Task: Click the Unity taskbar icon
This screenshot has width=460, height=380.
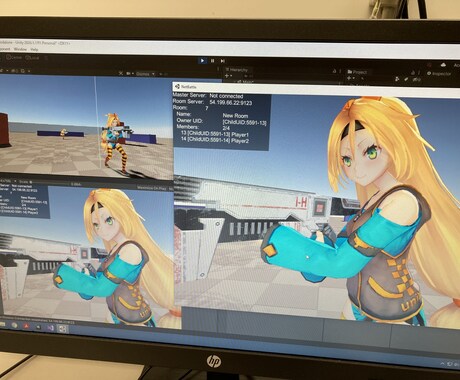Action: pos(62,329)
